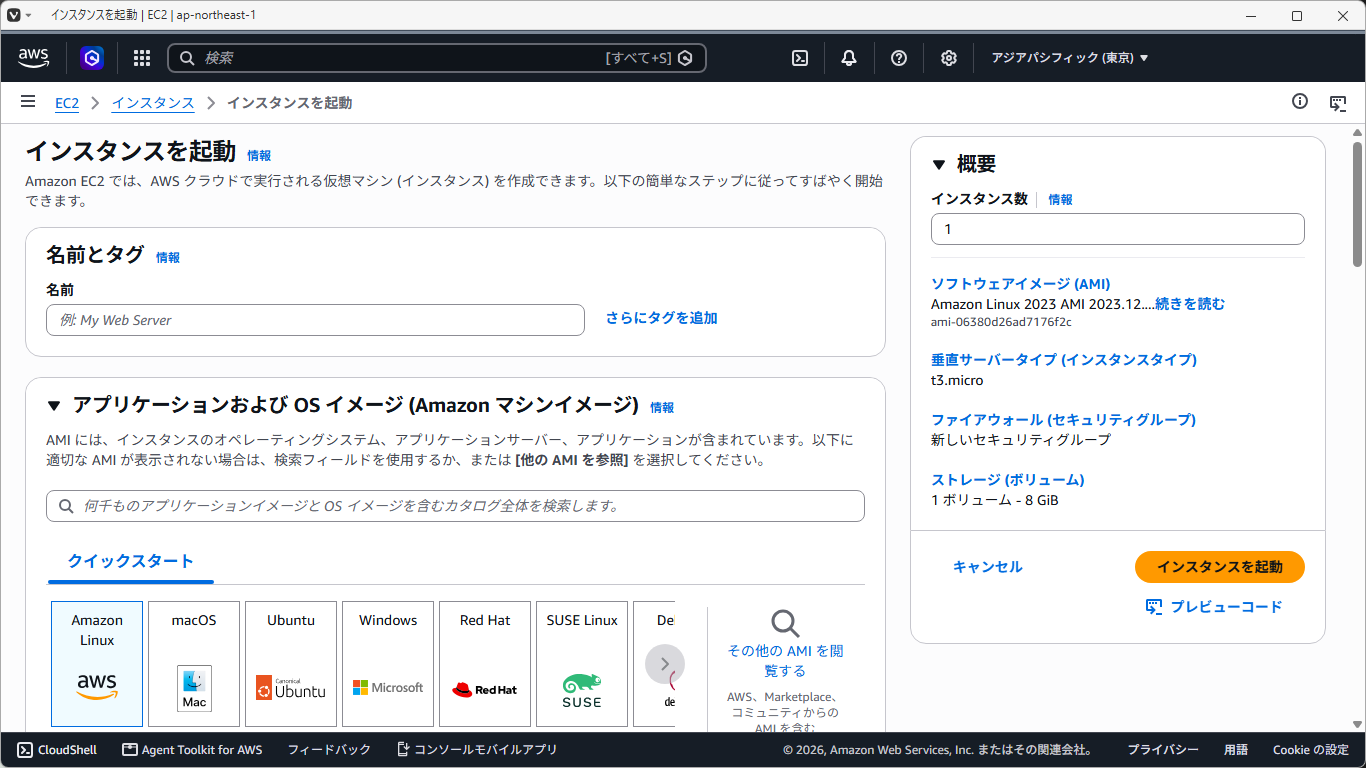Select the macOS AMI tile
The height and width of the screenshot is (768, 1366).
click(x=194, y=664)
